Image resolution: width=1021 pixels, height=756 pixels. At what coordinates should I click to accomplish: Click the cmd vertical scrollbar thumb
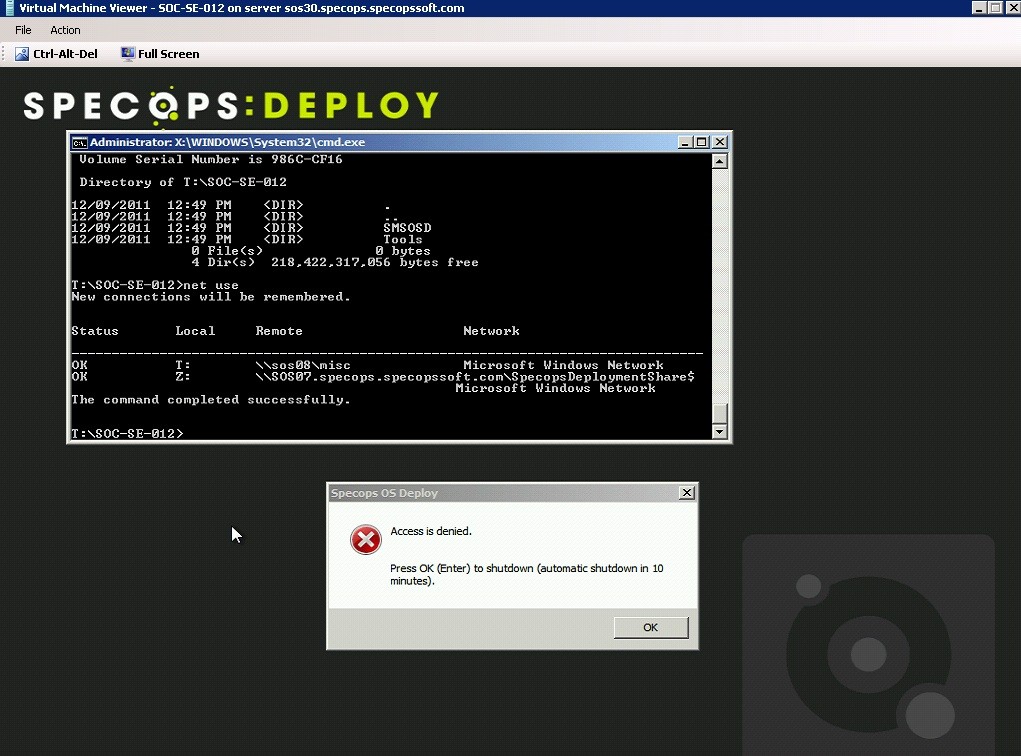coord(720,413)
